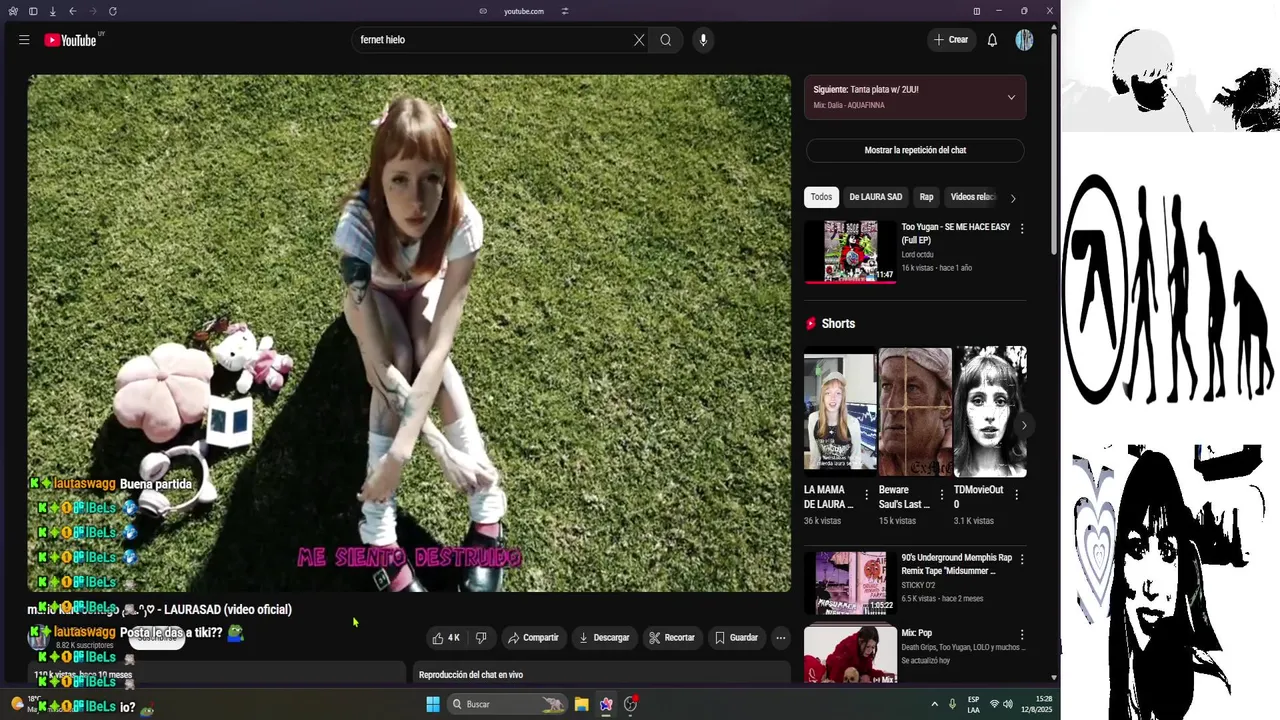Reload the page in the browser toolbar
The height and width of the screenshot is (720, 1280).
(112, 11)
